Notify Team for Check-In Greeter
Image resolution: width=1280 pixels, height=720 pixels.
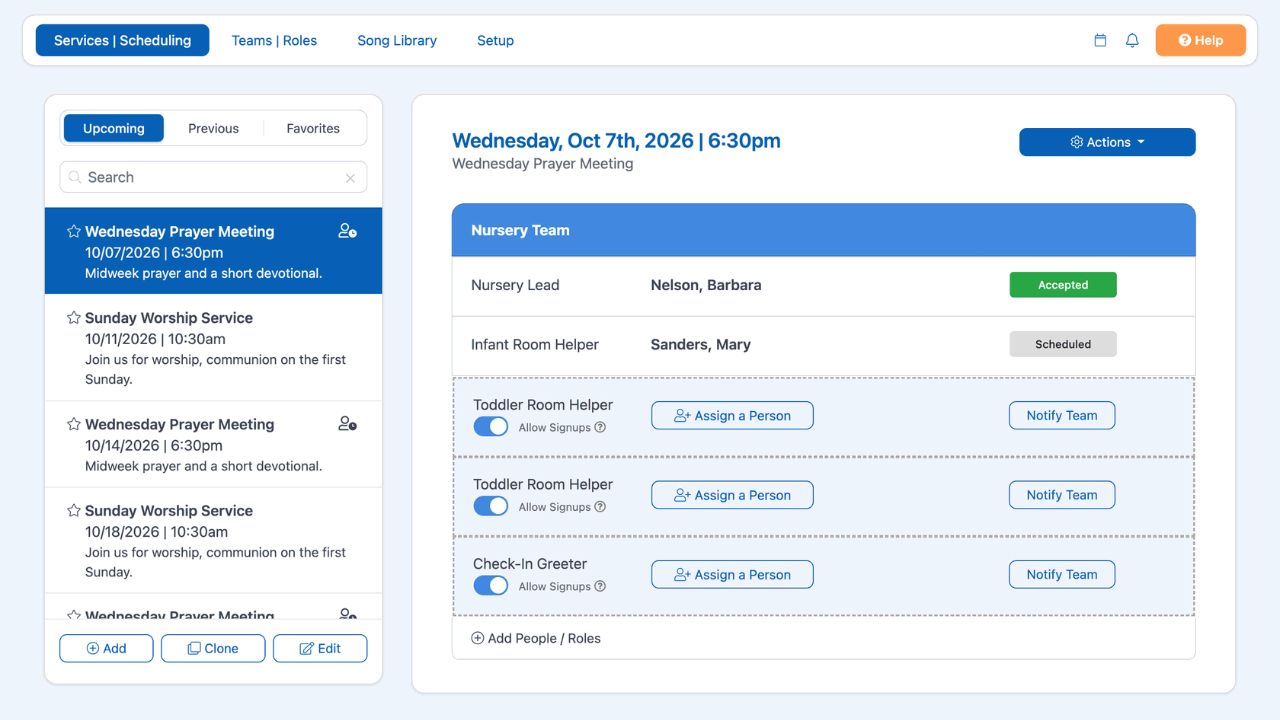point(1062,575)
